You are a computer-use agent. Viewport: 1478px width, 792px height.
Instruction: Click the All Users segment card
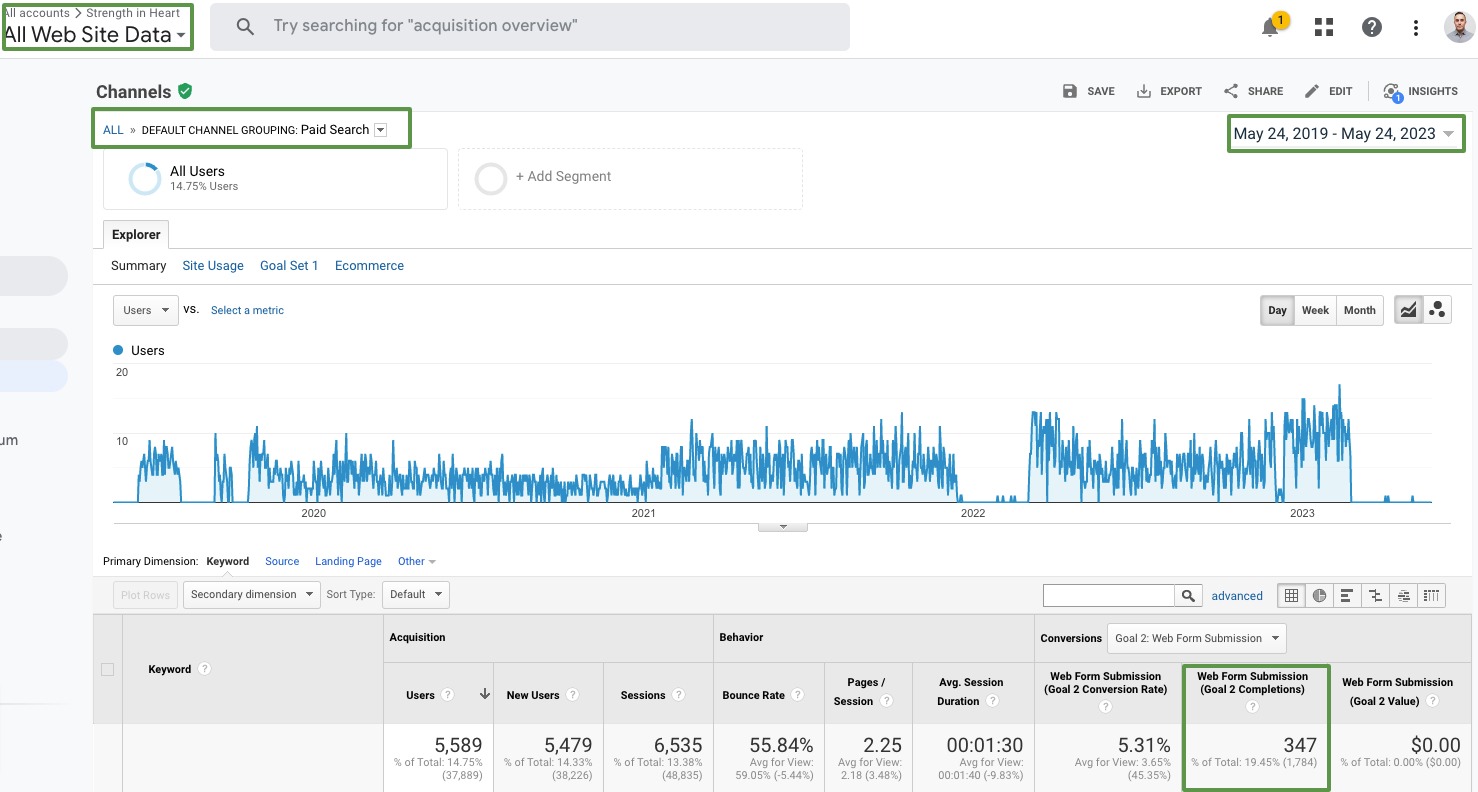[275, 179]
